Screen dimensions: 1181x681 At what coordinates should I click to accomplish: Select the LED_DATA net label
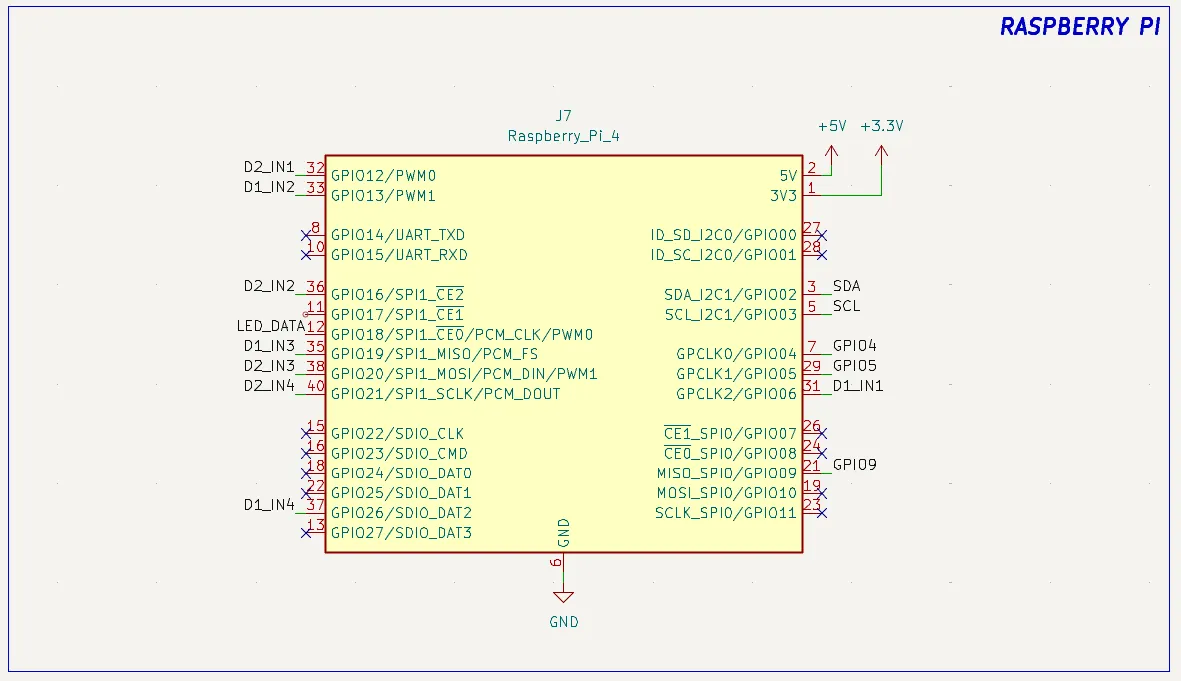[x=270, y=326]
